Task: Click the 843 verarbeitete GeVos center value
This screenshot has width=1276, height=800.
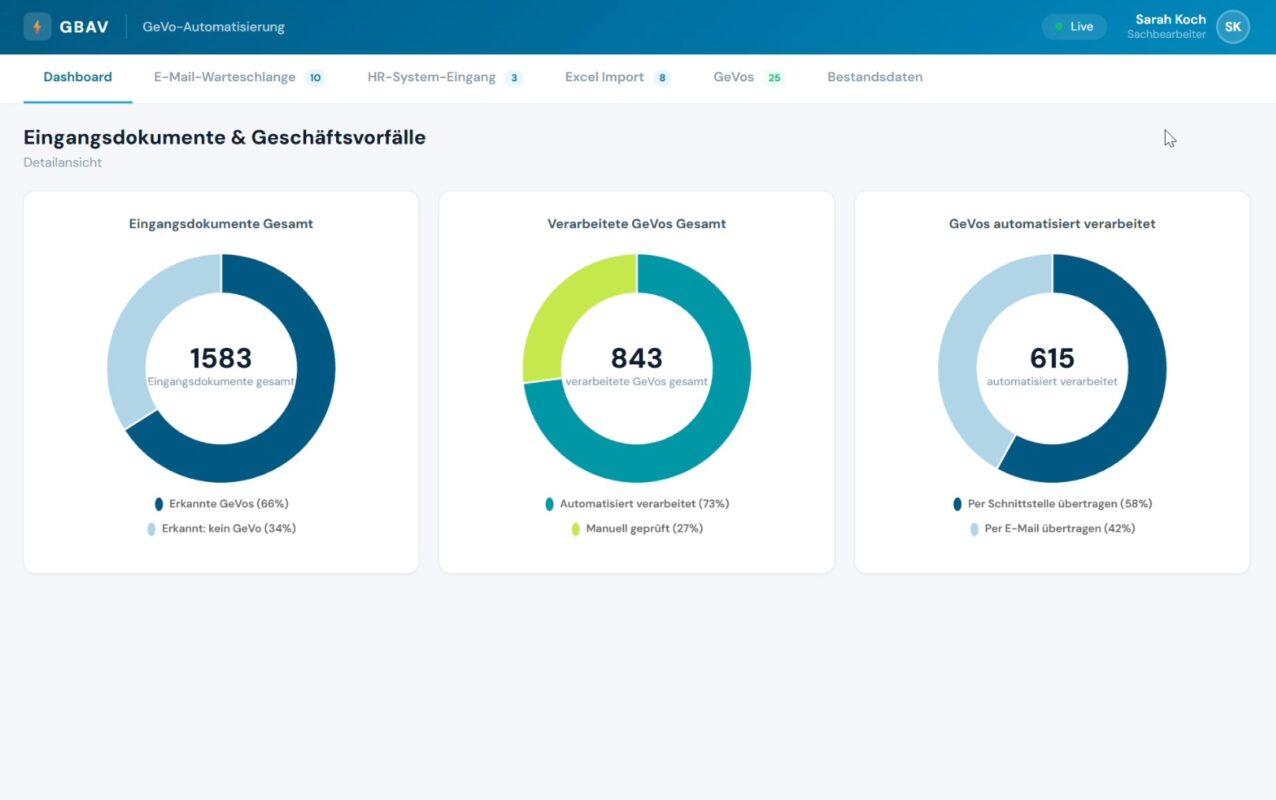Action: point(637,358)
